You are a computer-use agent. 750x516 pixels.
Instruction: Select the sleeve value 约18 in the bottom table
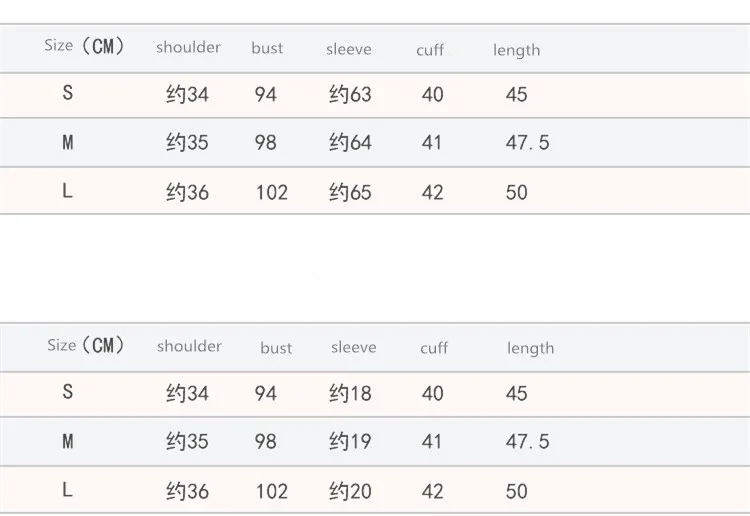350,394
